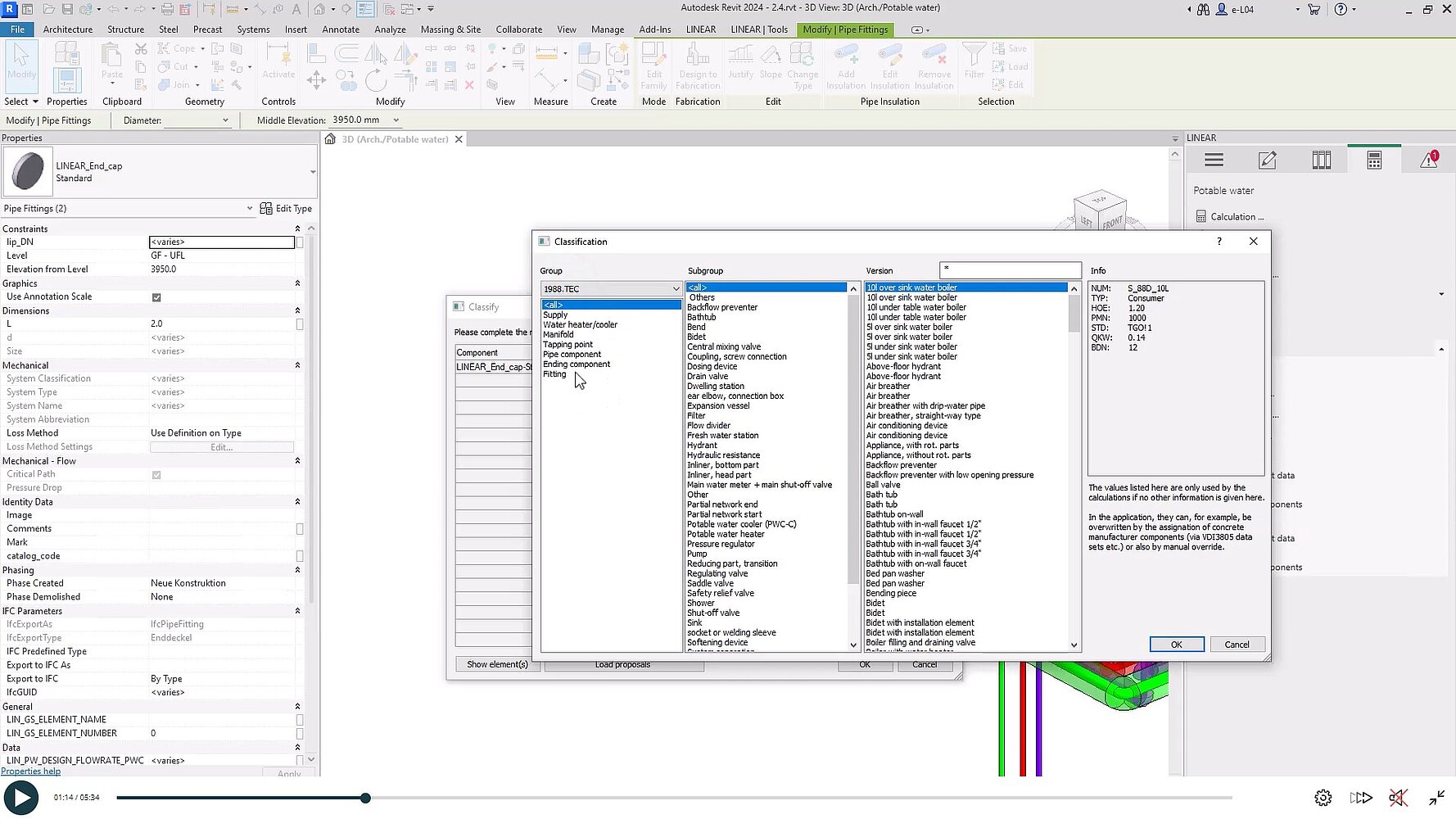Click the ViewCube FRONT face
Image resolution: width=1456 pixels, height=819 pixels.
click(x=1111, y=223)
